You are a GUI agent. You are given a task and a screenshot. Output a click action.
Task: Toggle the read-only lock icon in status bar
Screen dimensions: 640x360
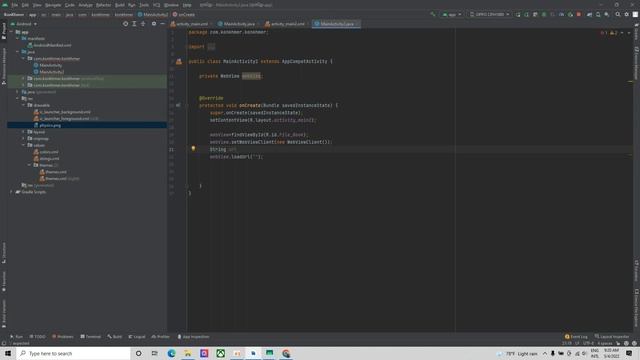[618, 343]
